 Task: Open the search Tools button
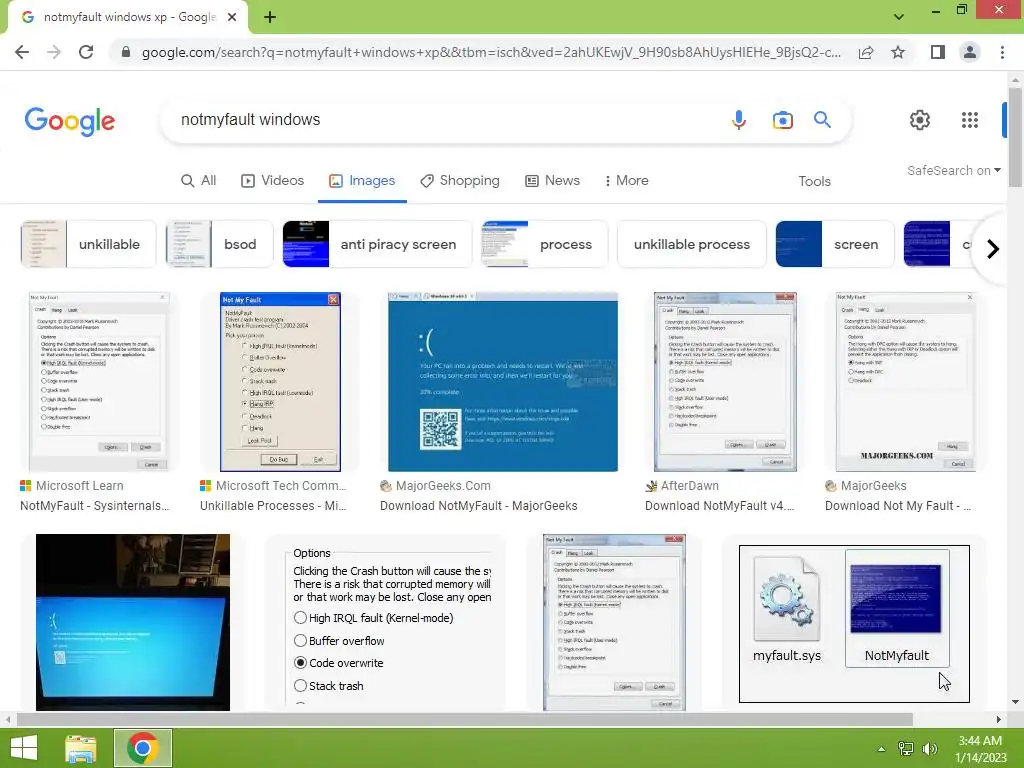pyautogui.click(x=814, y=182)
